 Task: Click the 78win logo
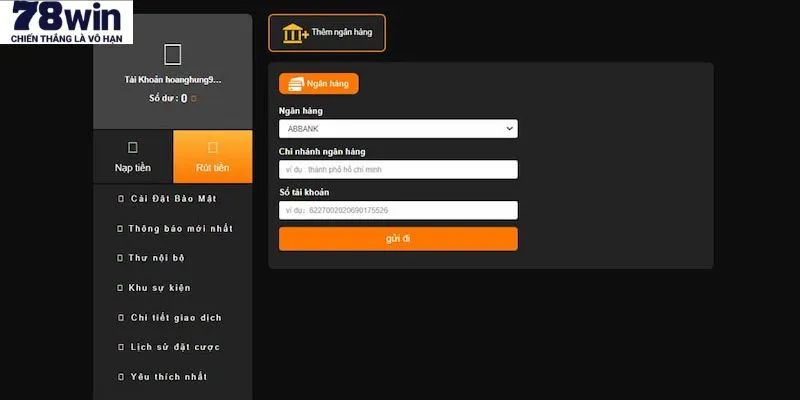(x=66, y=22)
